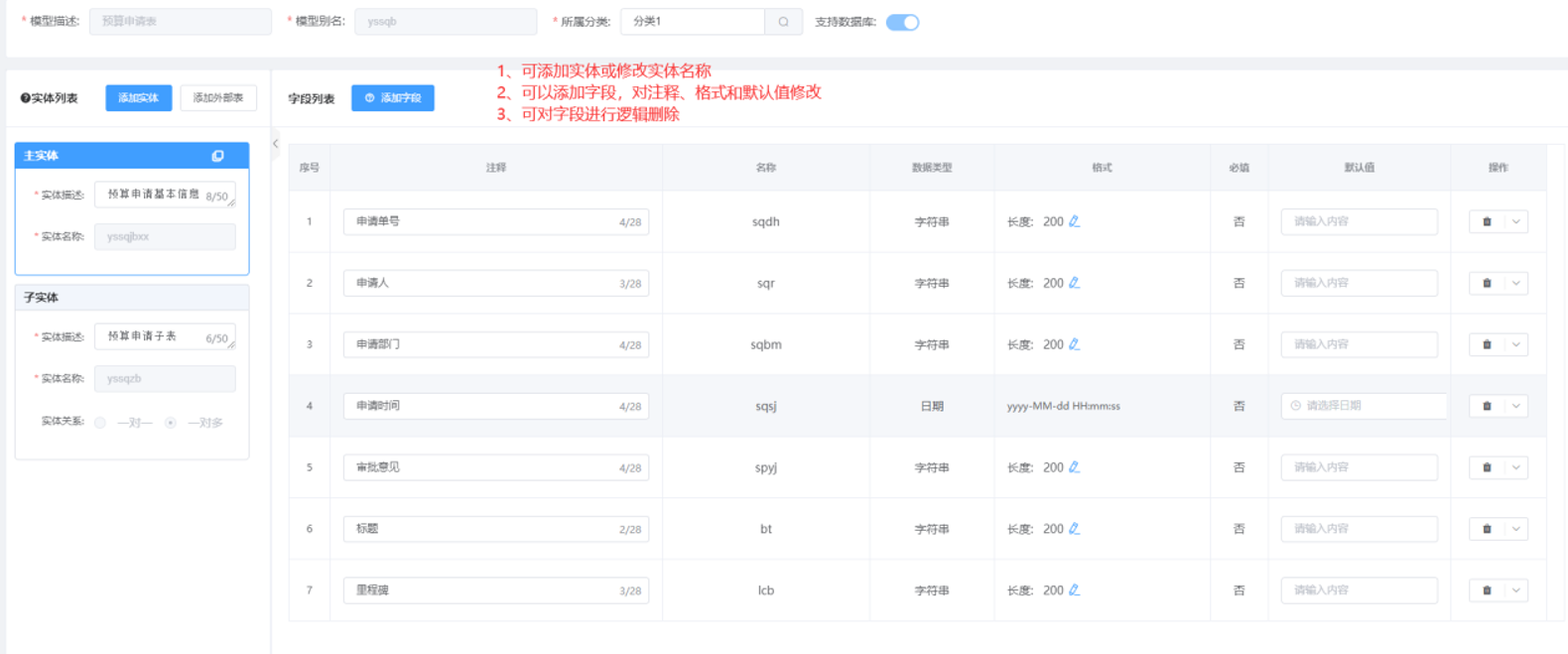
Task: Open action dropdown arrow for sqbm row
Action: click(1516, 344)
